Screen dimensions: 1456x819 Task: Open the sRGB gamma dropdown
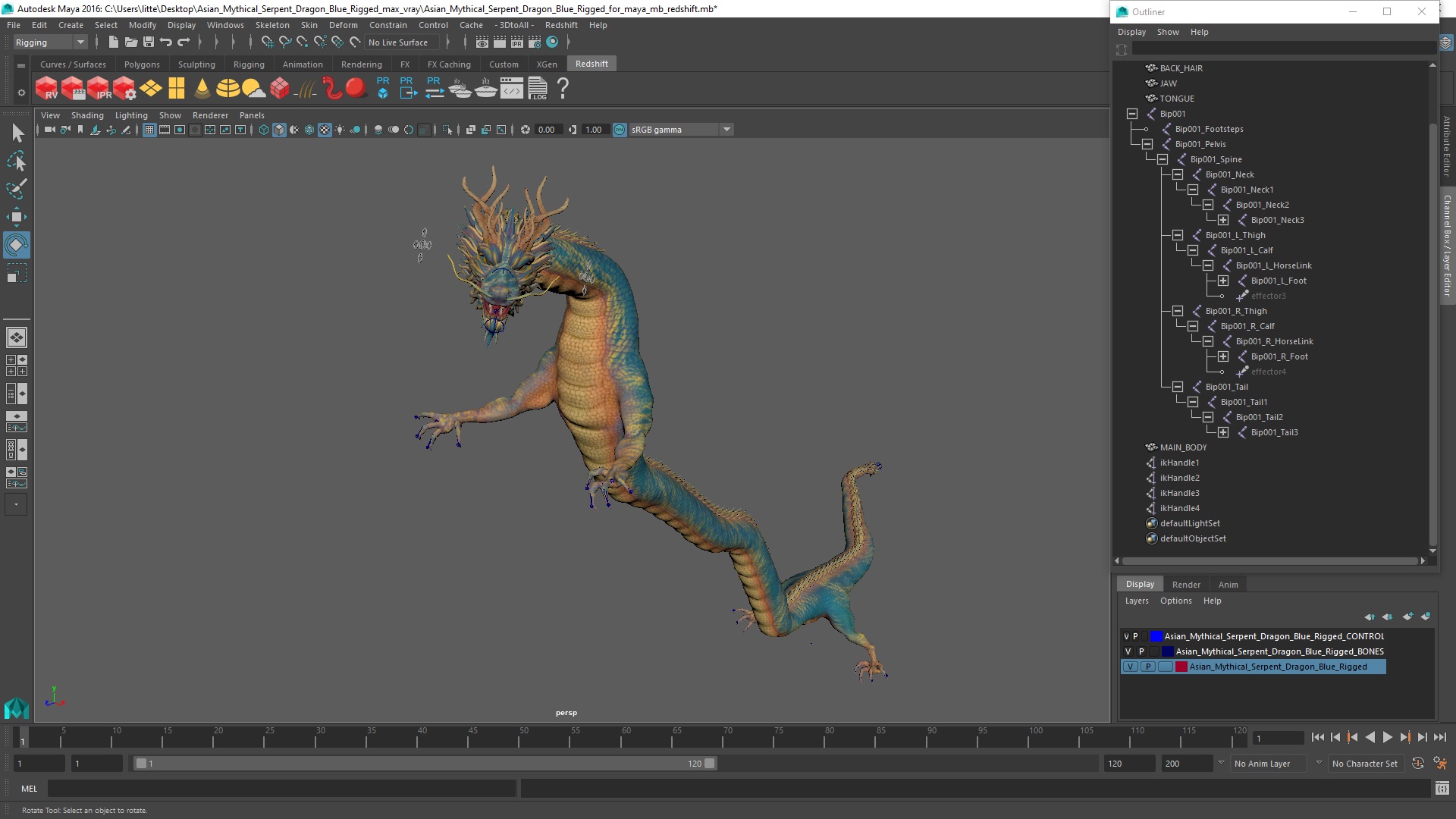pos(726,130)
